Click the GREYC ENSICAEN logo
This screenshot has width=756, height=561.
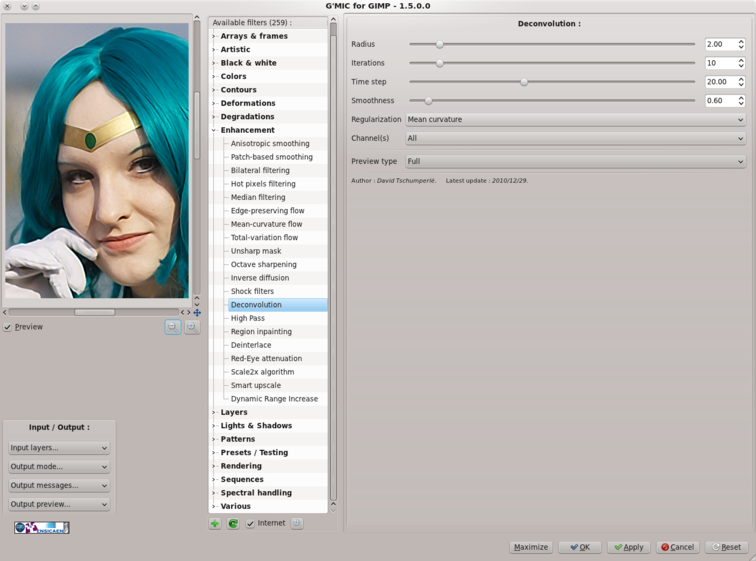[x=41, y=527]
